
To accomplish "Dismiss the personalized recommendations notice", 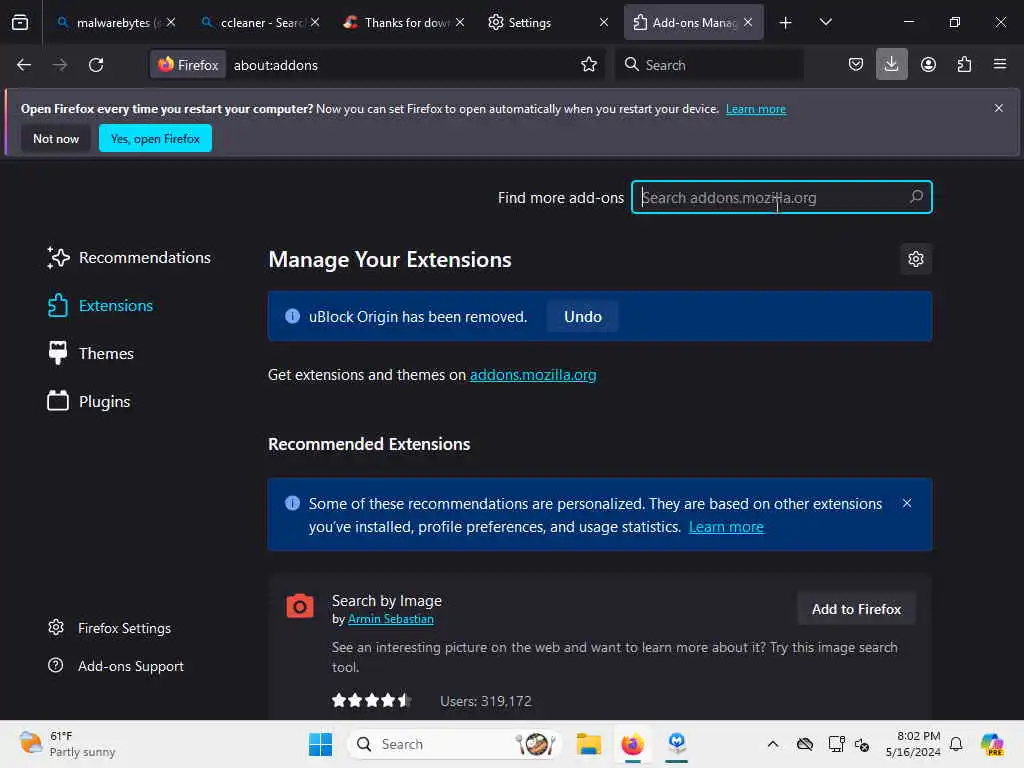I will [906, 504].
